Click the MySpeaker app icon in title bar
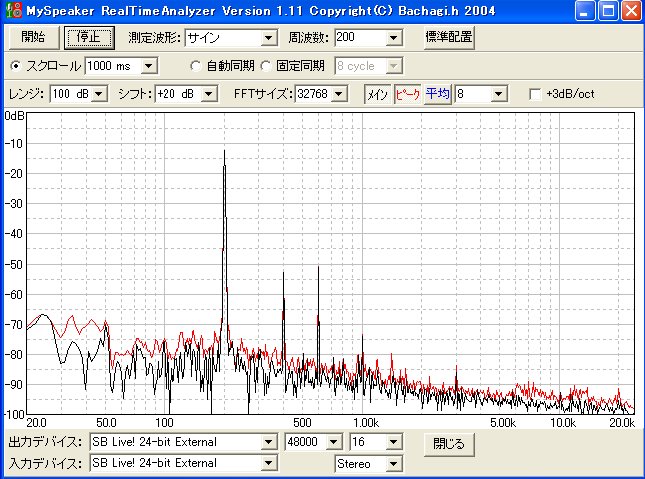Screen dimensions: 645x479 pos(12,12)
